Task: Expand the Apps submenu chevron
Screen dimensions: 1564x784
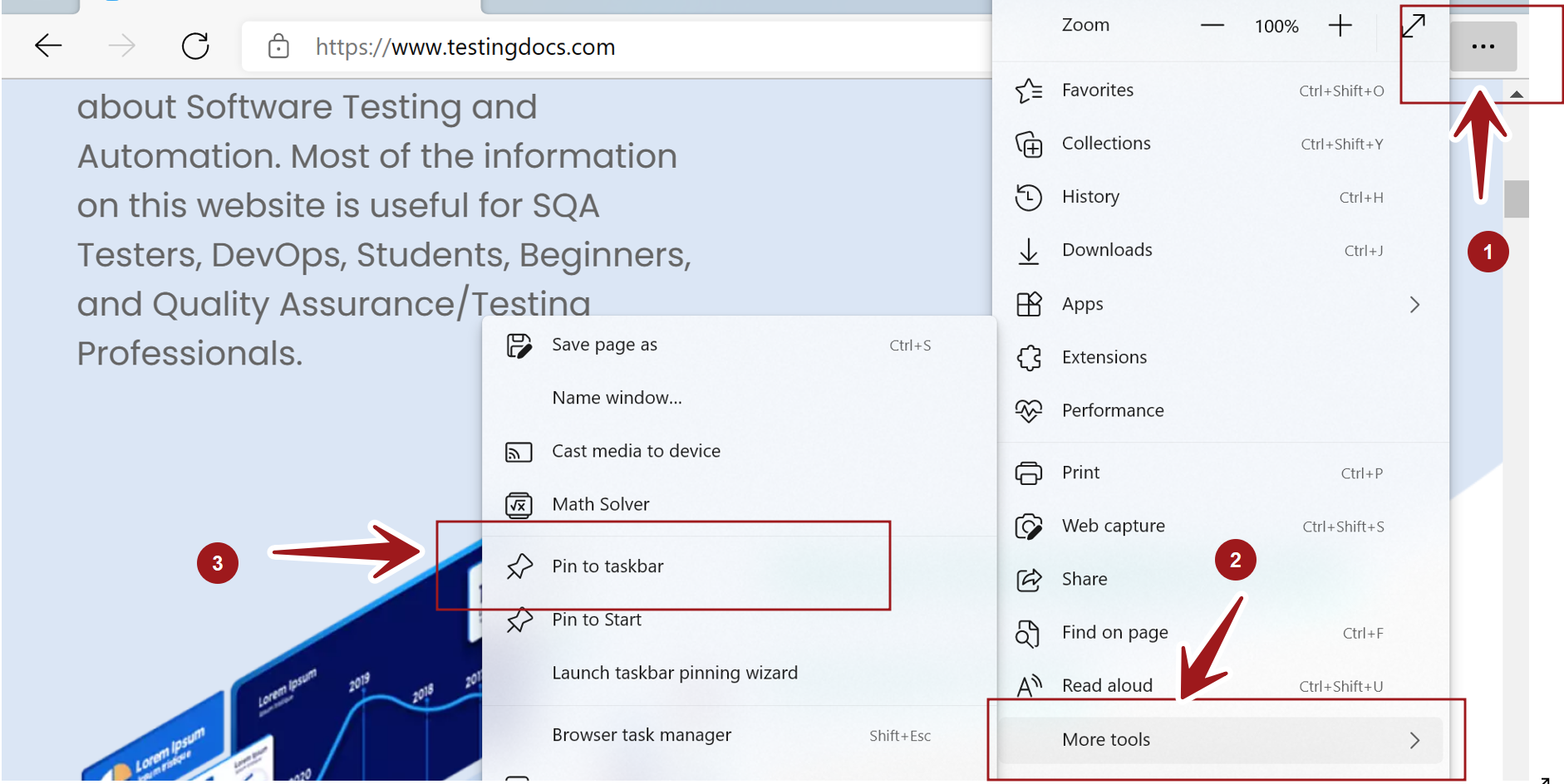Action: click(1414, 305)
